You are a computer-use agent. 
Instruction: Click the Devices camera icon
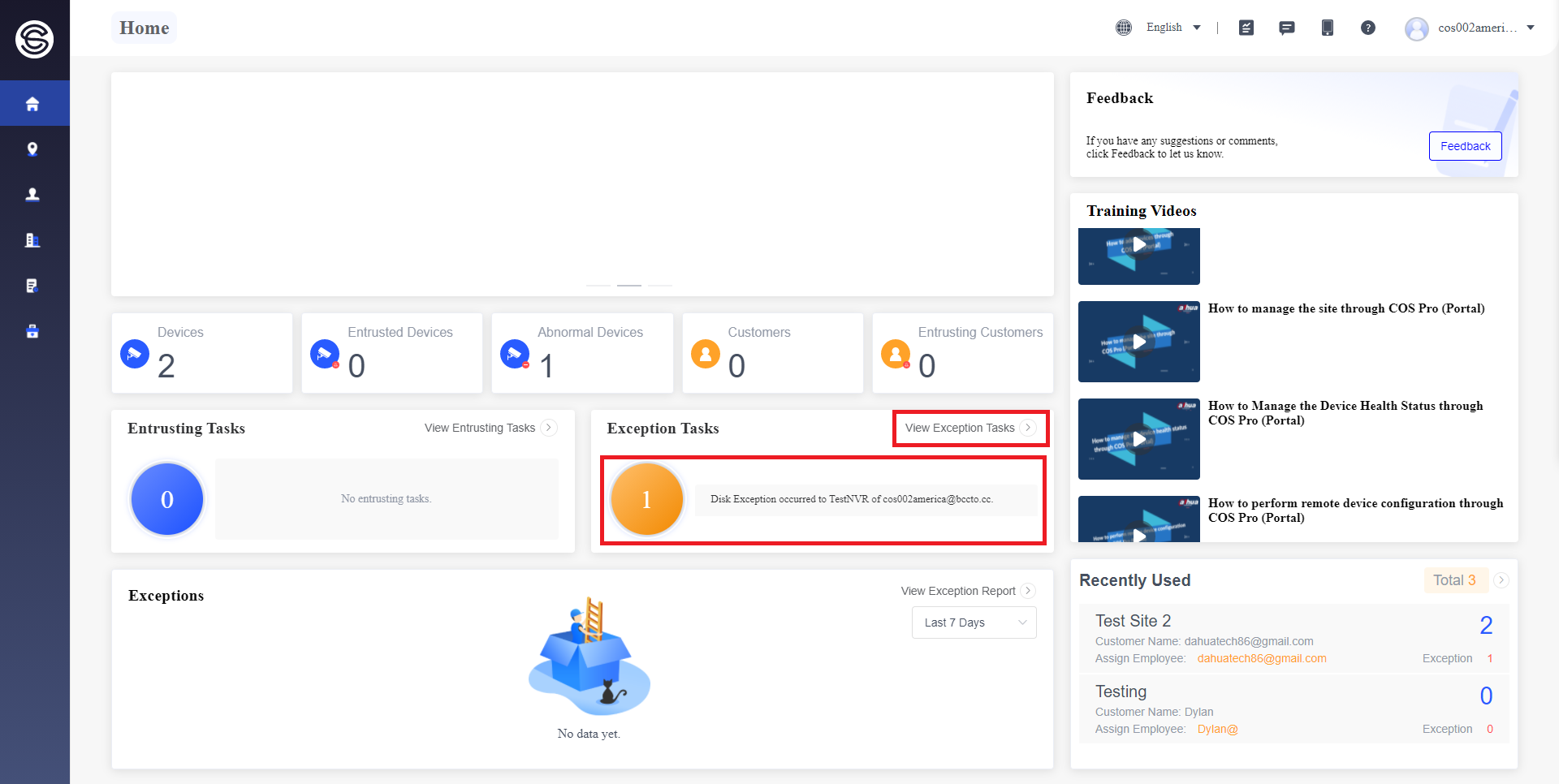click(x=135, y=354)
